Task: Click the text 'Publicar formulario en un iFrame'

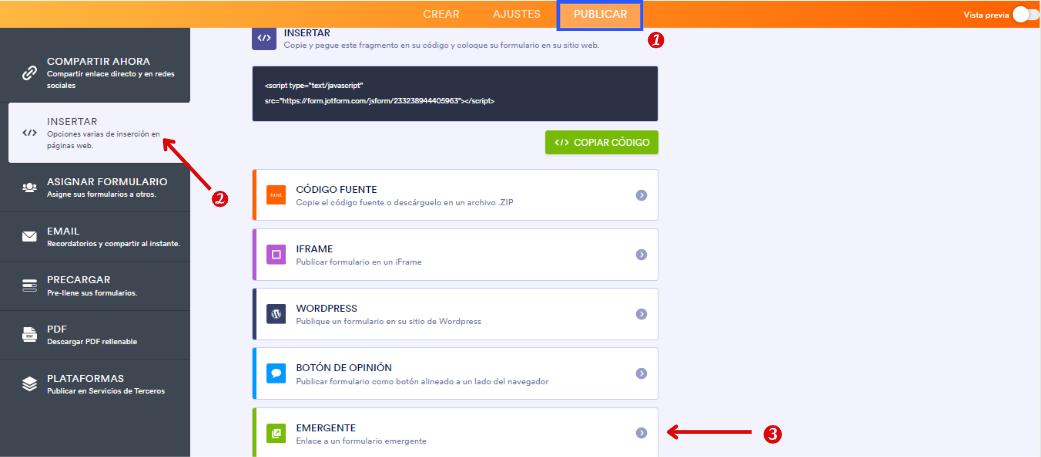Action: 359,262
